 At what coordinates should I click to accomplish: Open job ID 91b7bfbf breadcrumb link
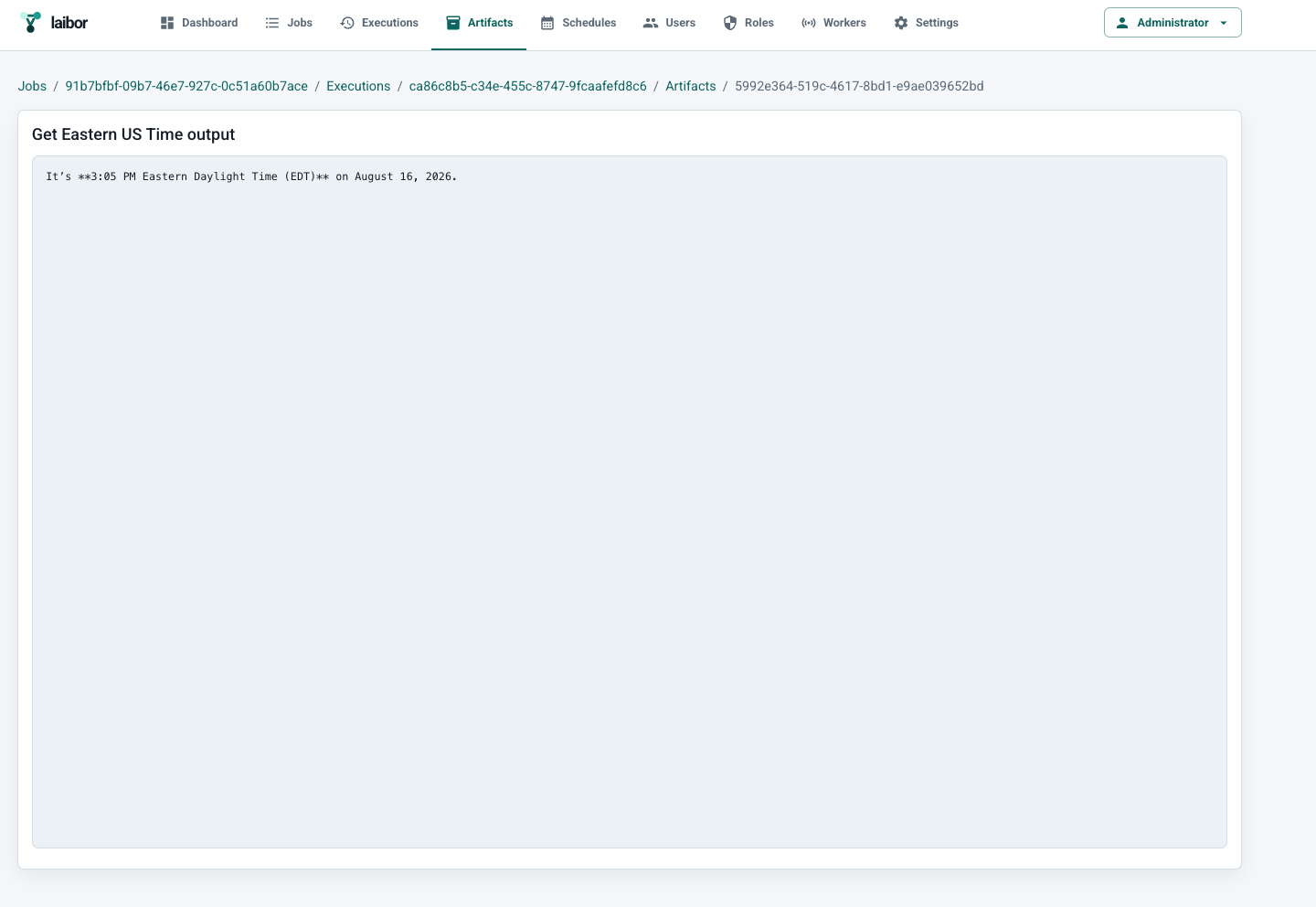186,86
